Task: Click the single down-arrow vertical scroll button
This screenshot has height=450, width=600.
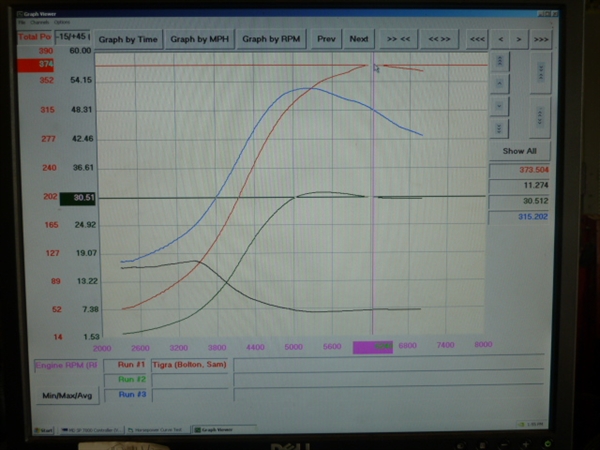Action: coord(499,106)
